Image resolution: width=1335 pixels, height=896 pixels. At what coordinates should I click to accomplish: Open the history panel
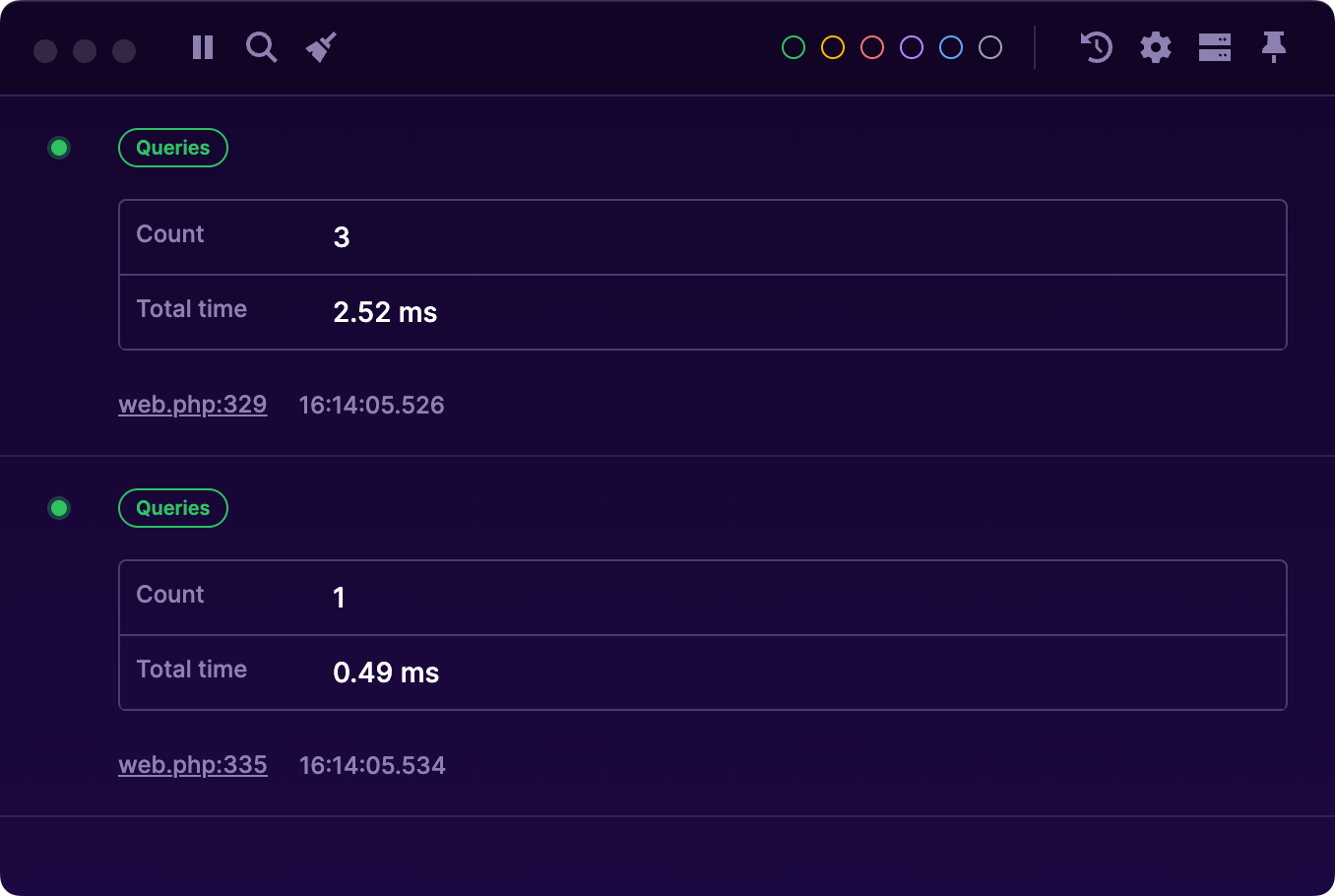(x=1096, y=47)
